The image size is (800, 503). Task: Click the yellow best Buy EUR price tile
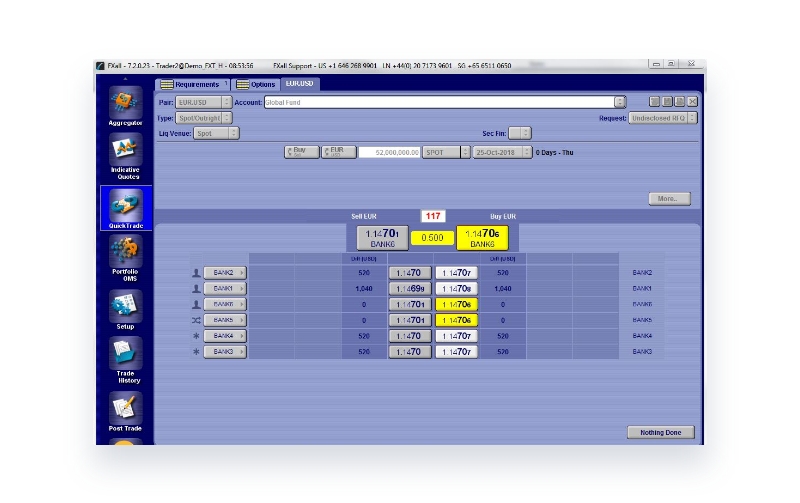(x=482, y=238)
